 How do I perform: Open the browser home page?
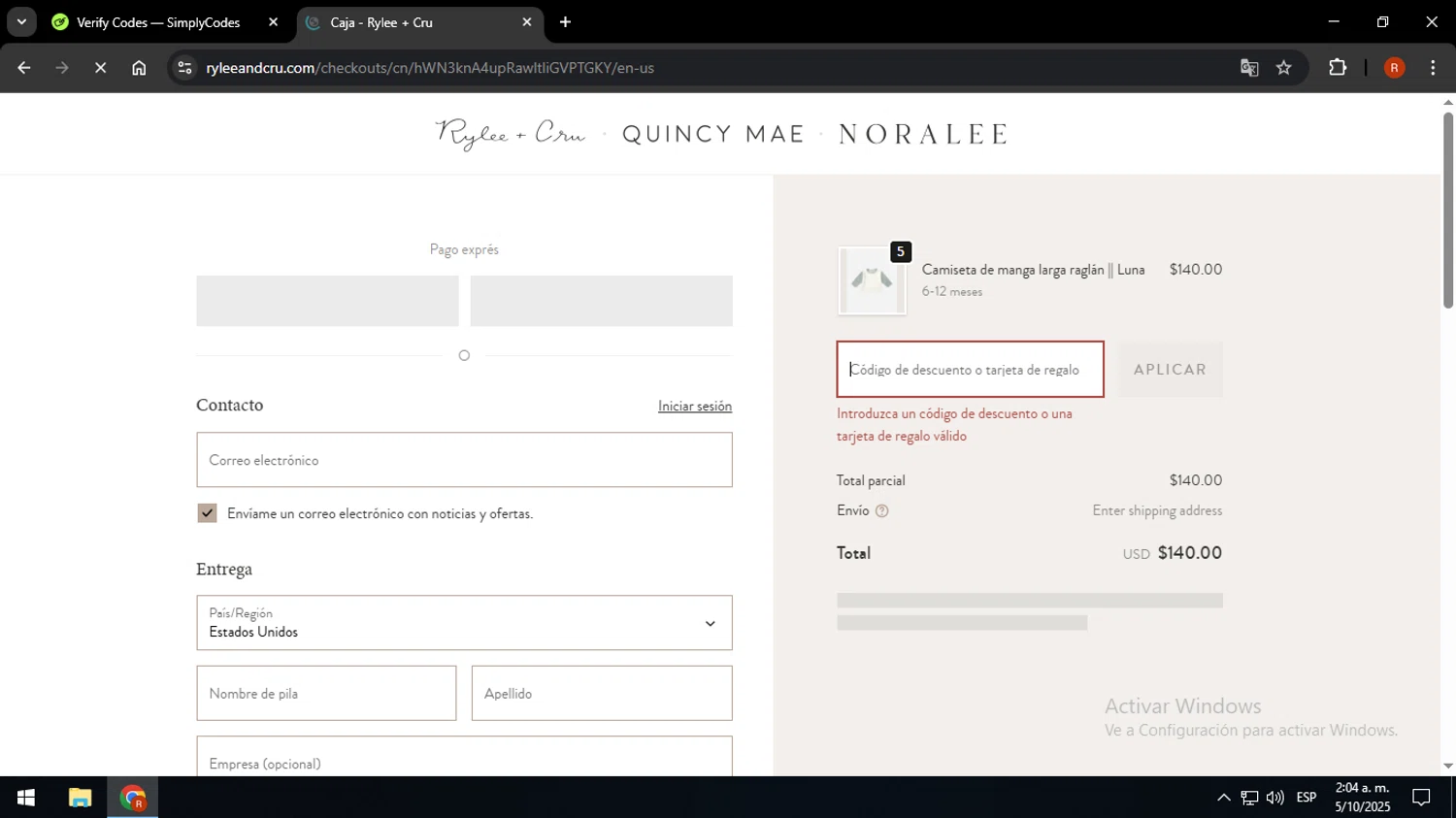139,68
